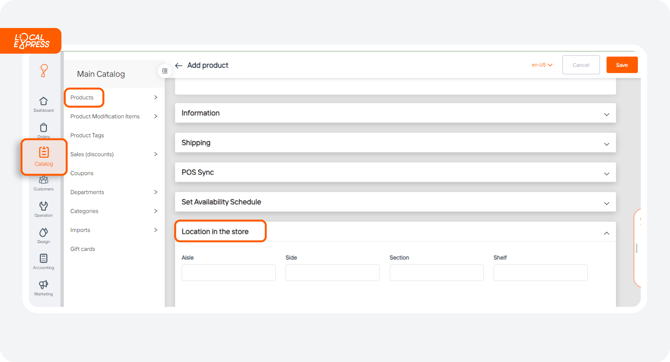The width and height of the screenshot is (670, 362).
Task: Open the Design icon in sidebar
Action: (x=43, y=233)
